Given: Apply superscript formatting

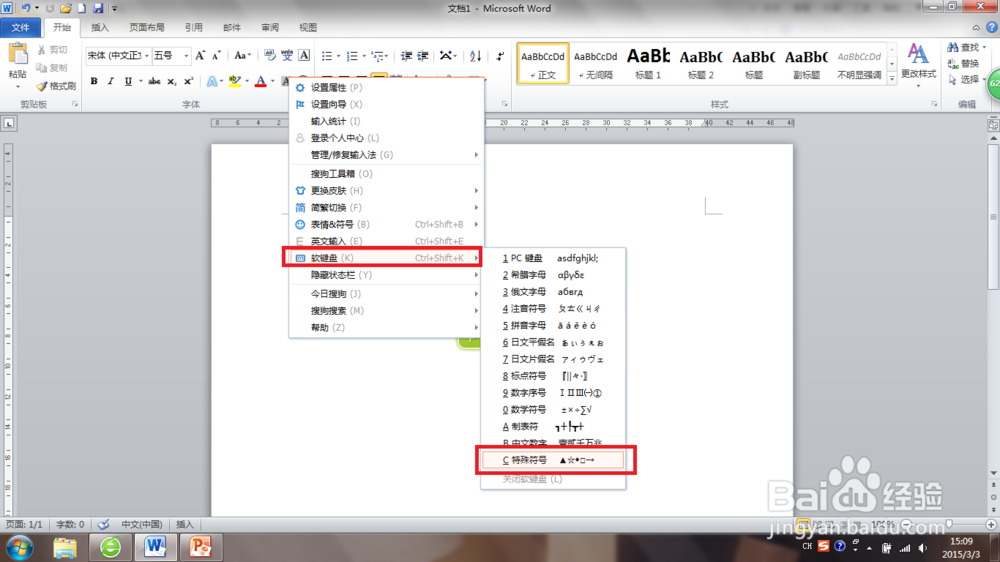Looking at the screenshot, I should tap(188, 81).
